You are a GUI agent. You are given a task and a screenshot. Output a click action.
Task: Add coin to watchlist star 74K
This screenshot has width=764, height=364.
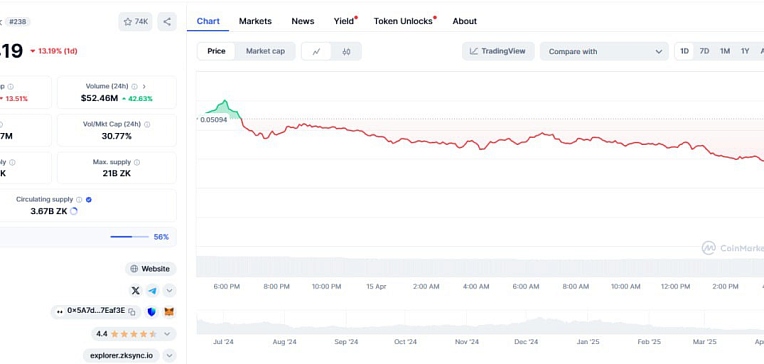[135, 21]
